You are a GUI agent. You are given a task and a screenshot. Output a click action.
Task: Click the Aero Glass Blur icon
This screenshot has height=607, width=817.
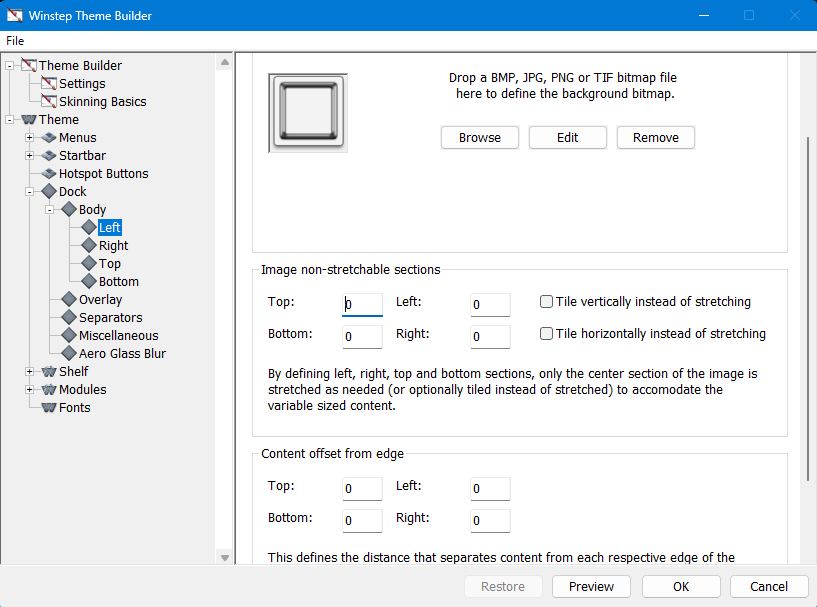69,354
